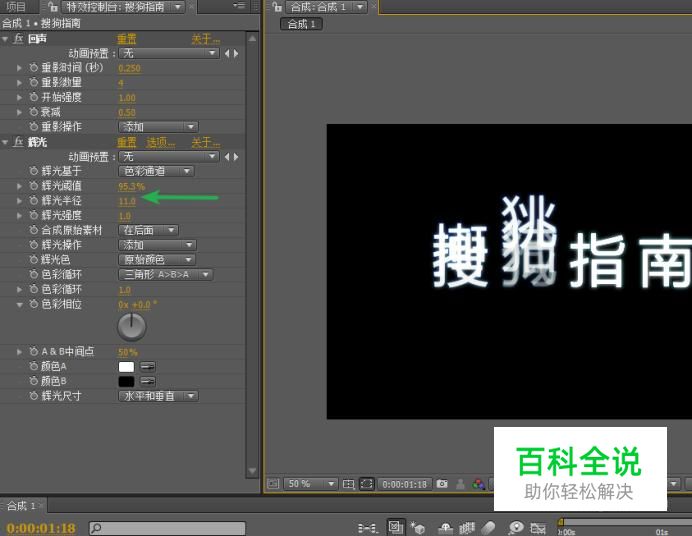Open the 辉光尺寸 水平和垂直 dropdown

(158, 396)
